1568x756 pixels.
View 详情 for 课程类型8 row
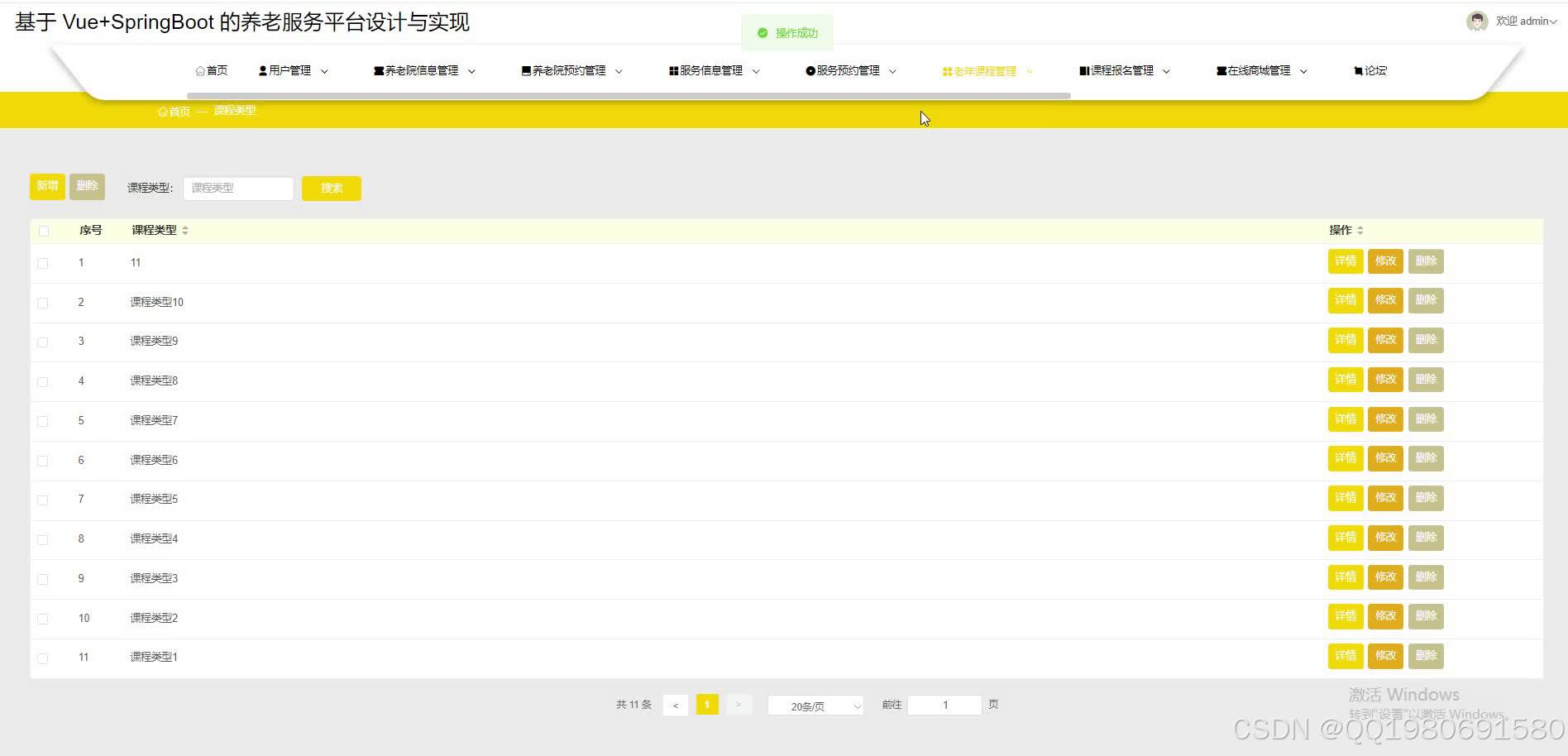click(1346, 380)
